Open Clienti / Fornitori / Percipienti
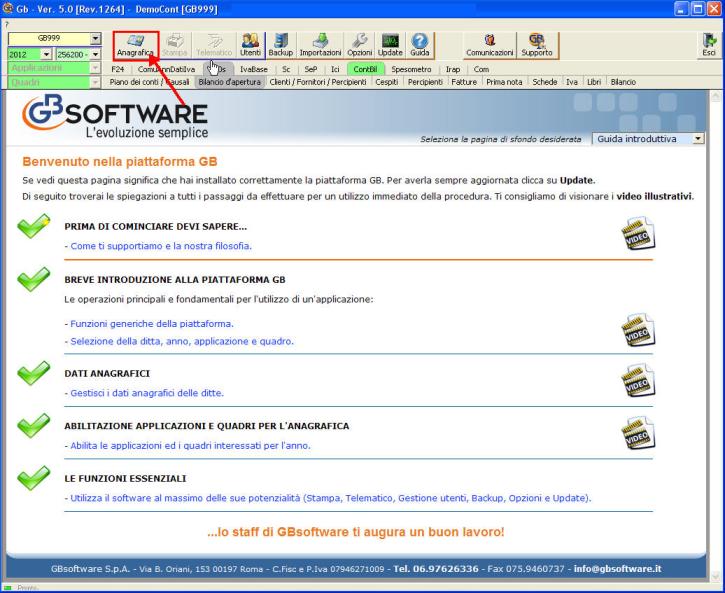Screen dimensions: 725x593 318,82
